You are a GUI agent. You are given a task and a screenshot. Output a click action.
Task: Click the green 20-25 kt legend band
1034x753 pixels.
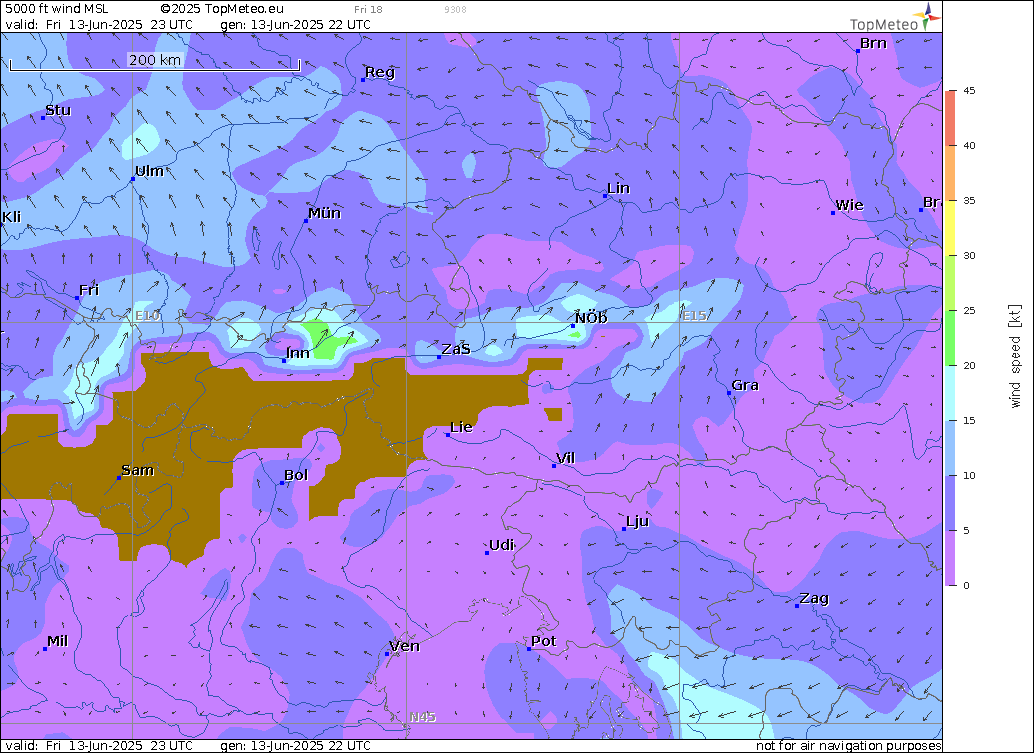point(950,338)
